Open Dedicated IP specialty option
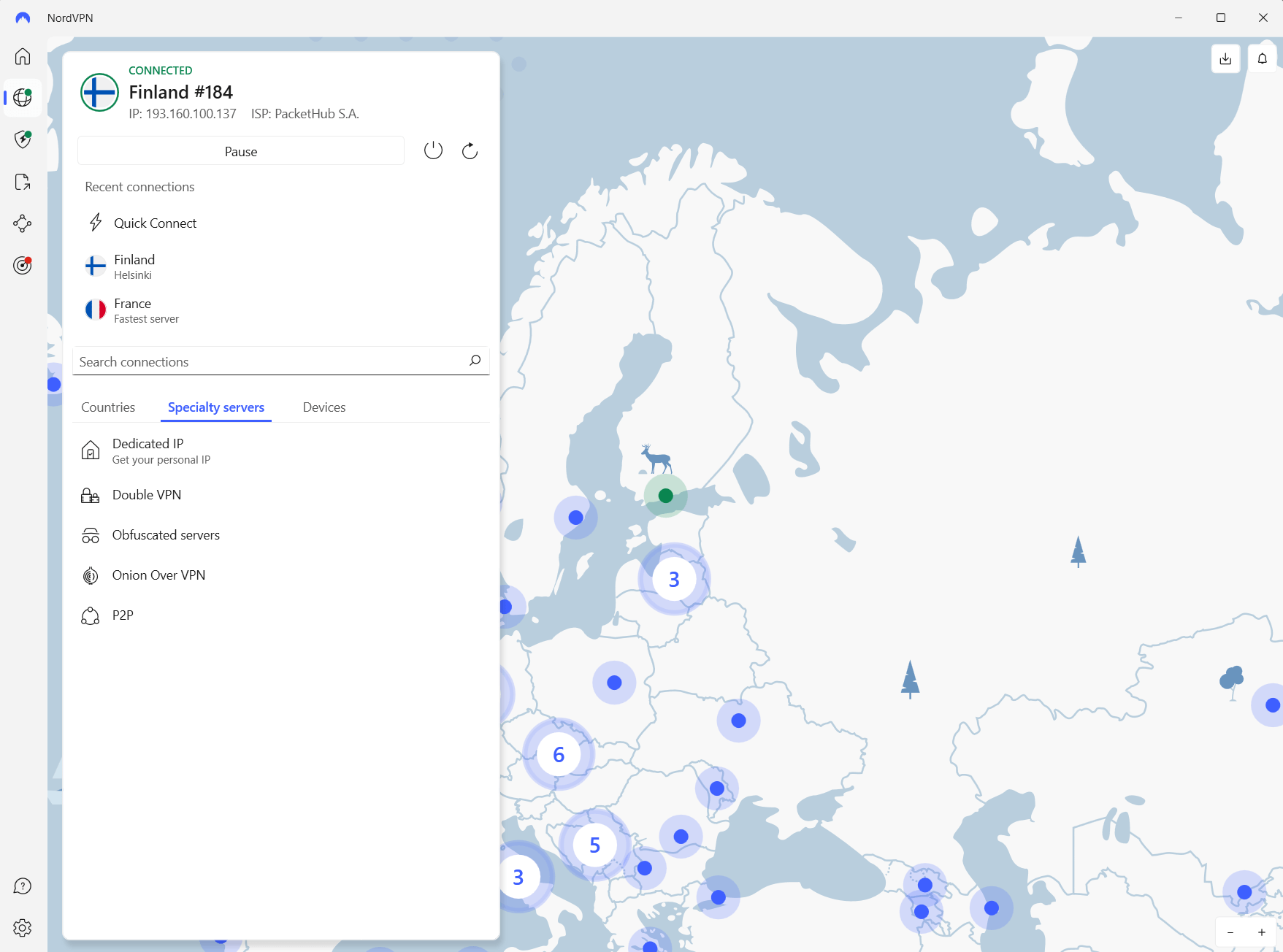This screenshot has height=952, width=1283. 280,451
